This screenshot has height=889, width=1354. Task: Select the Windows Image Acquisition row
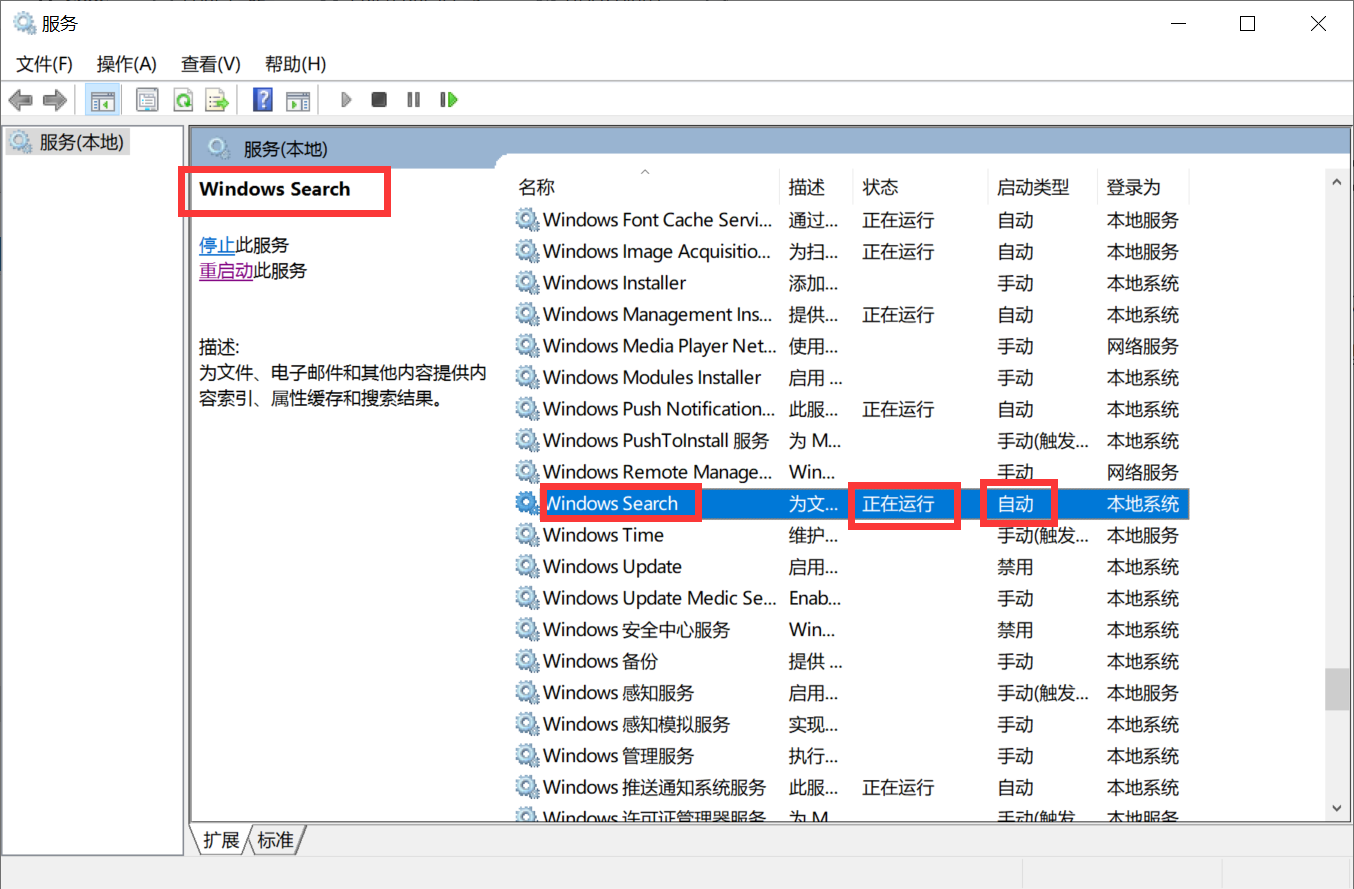pos(851,252)
